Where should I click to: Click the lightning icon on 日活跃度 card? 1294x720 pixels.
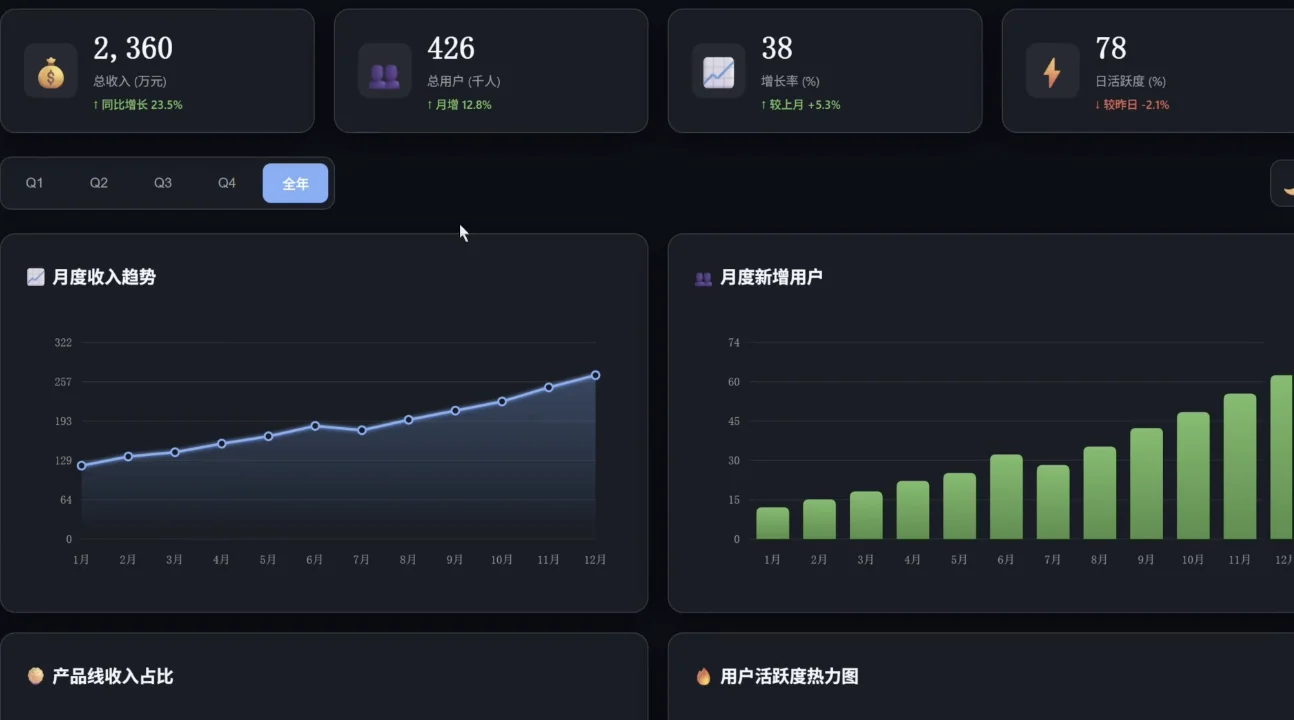click(1052, 70)
